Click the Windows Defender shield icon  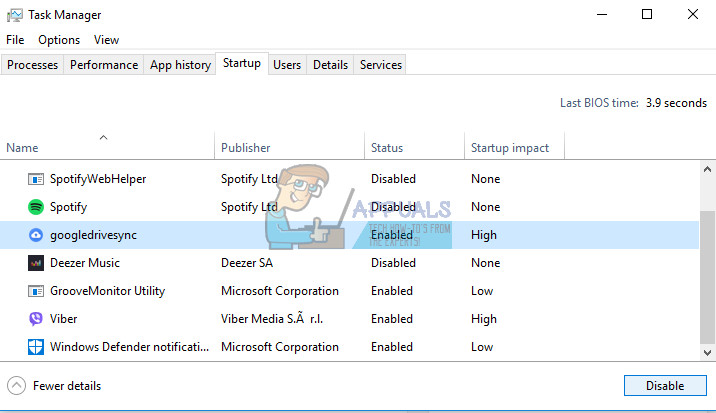[x=35, y=347]
